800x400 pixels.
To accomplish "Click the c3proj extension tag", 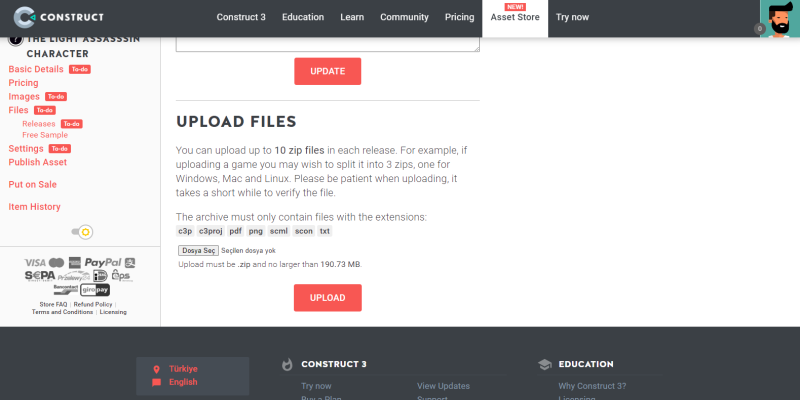I will [x=211, y=231].
